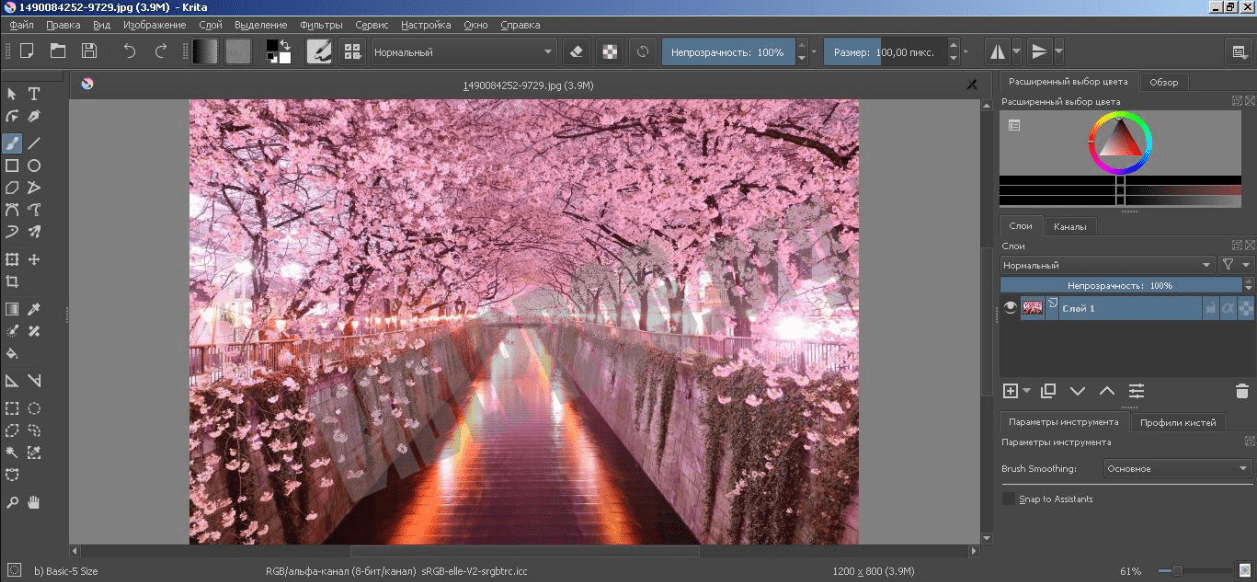Delete layer using trash icon

[1242, 391]
